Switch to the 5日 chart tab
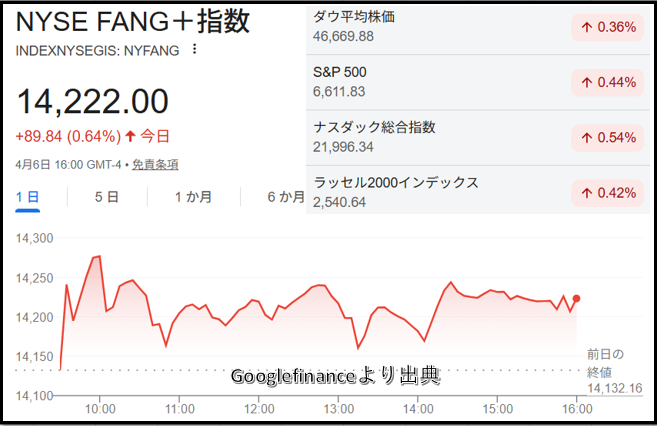 point(106,197)
